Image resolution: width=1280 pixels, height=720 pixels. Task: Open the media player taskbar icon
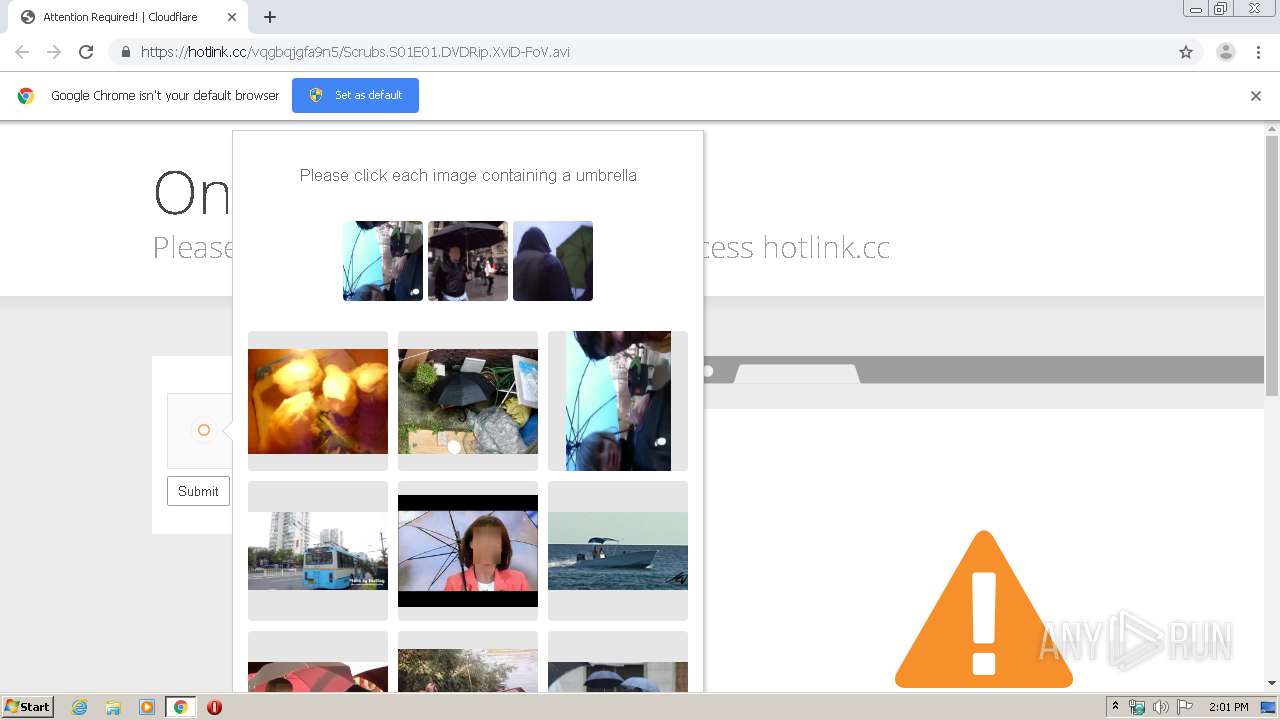[147, 707]
